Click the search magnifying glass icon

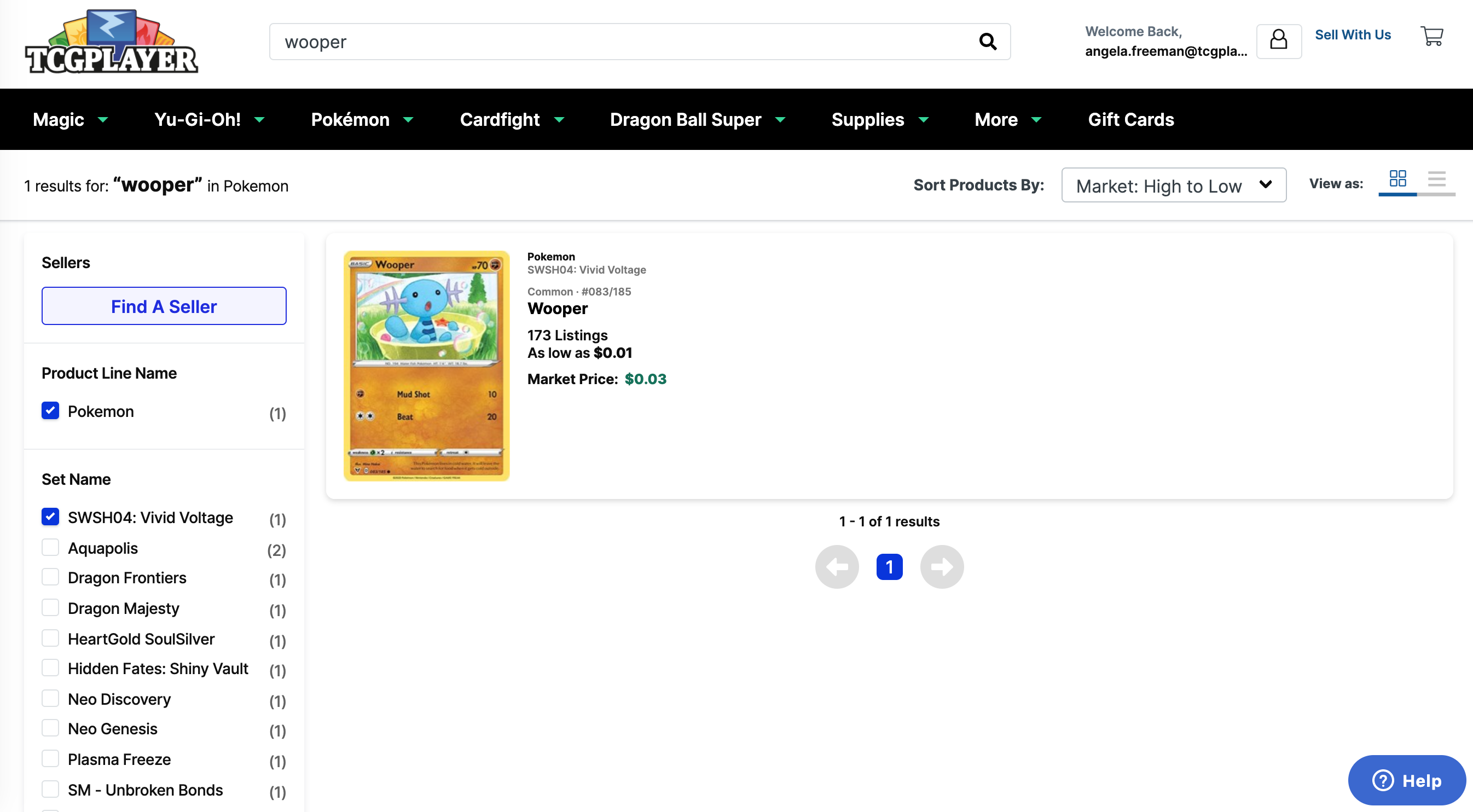tap(988, 42)
